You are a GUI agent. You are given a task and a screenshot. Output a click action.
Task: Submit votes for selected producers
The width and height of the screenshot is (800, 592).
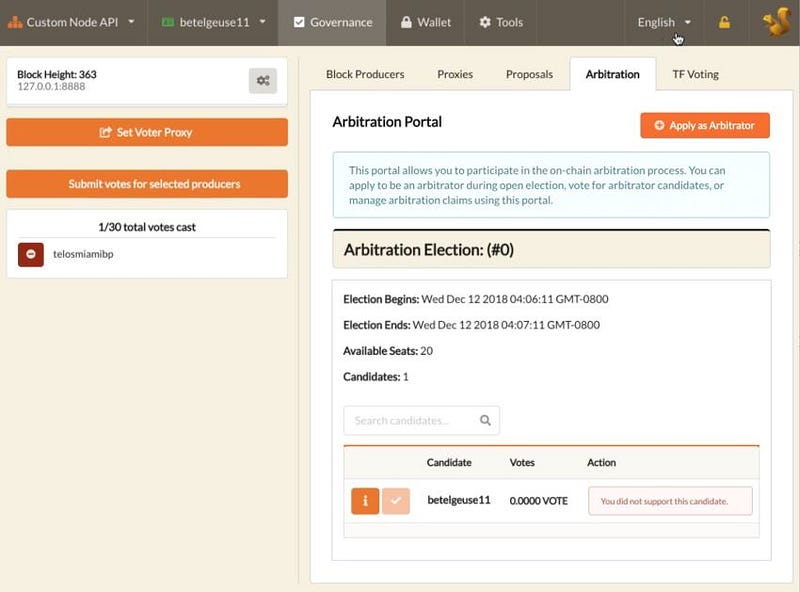click(x=147, y=184)
